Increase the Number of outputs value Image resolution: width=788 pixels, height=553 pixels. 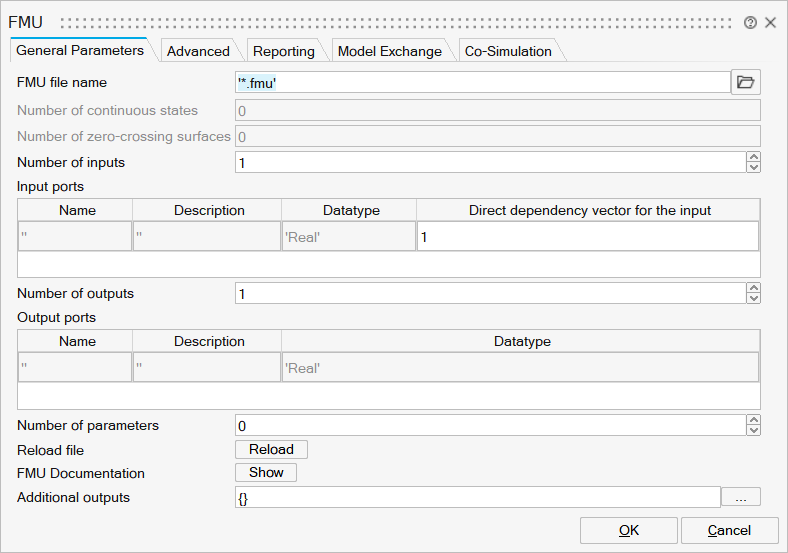(x=754, y=289)
